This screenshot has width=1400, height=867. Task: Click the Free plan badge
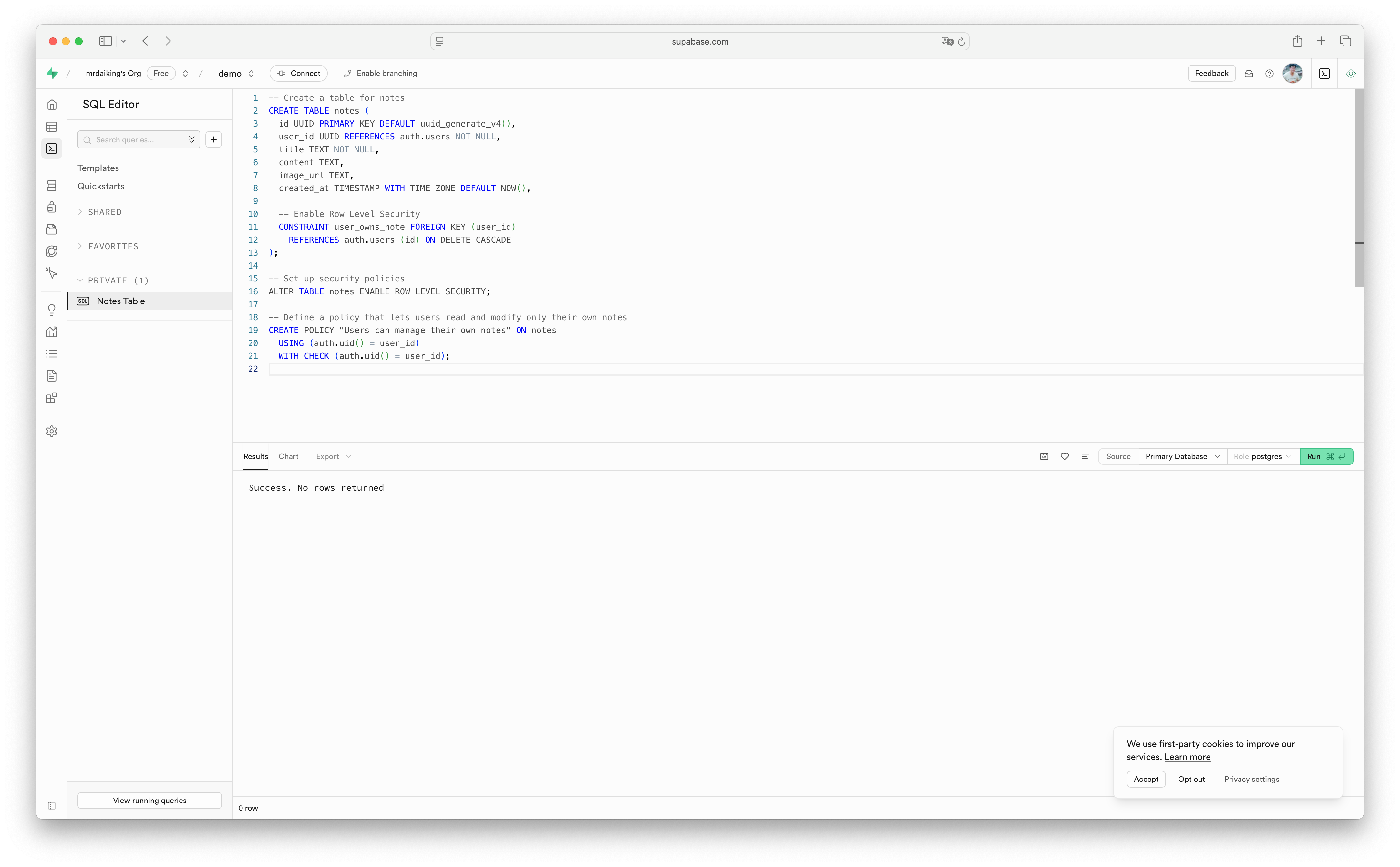point(161,73)
